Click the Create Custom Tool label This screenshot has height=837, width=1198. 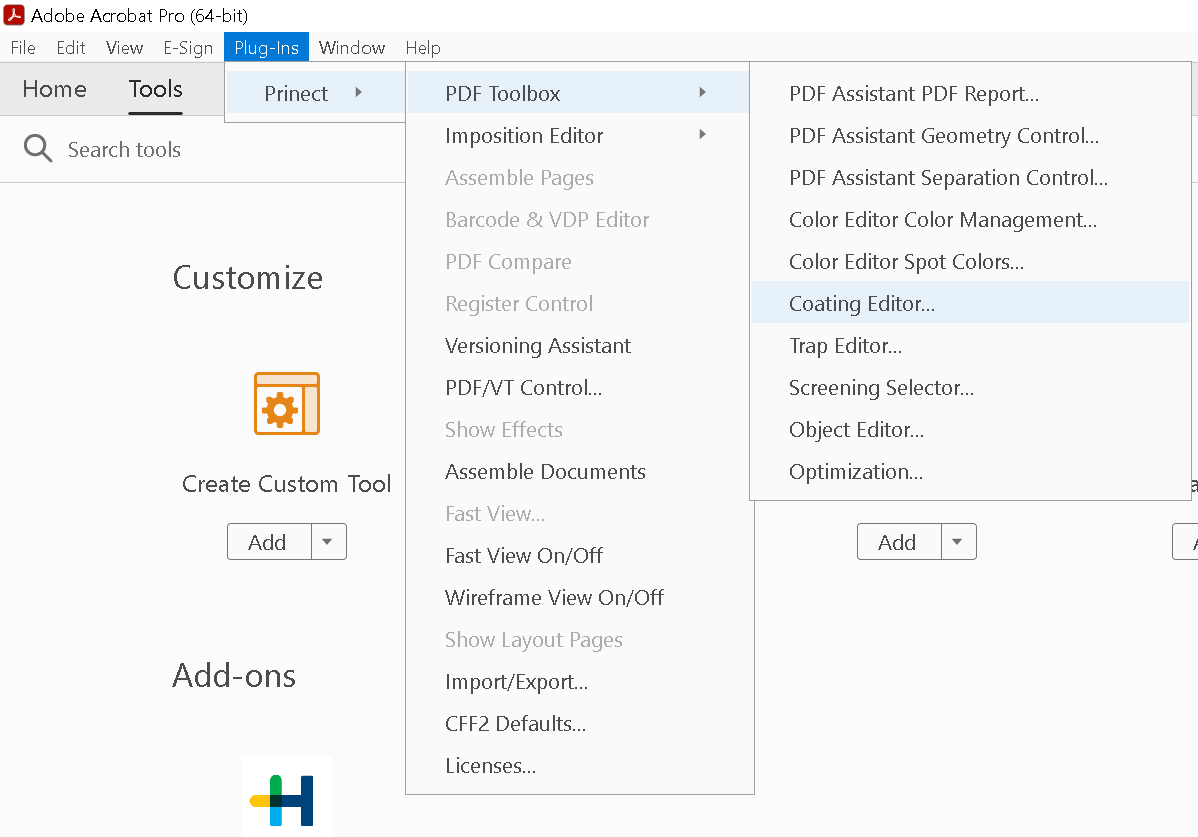click(287, 483)
